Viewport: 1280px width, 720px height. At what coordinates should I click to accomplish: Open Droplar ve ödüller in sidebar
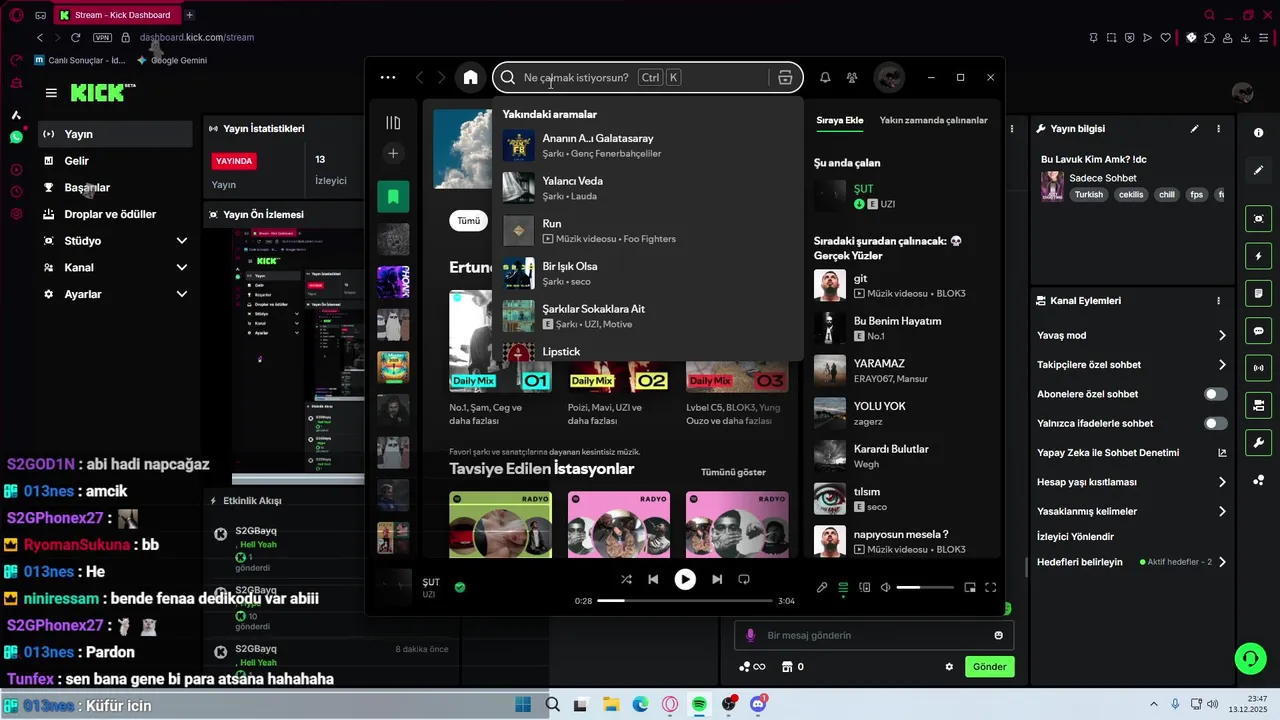(x=115, y=214)
